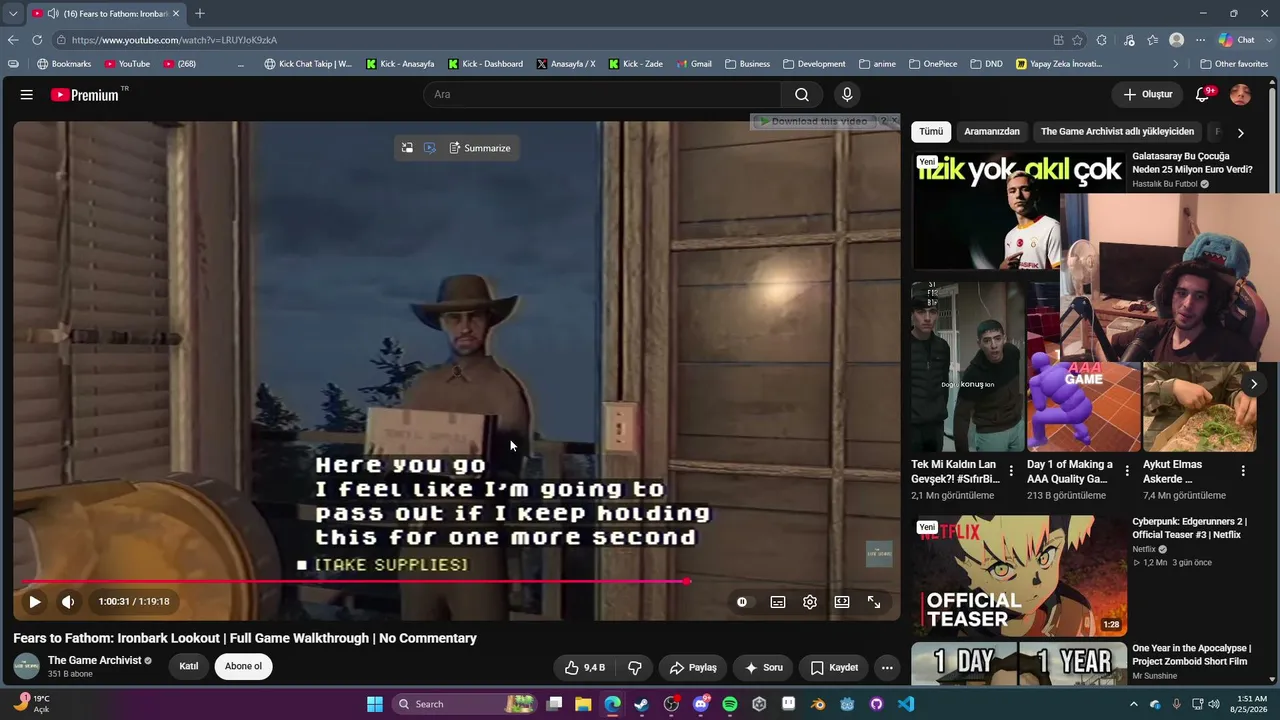
Task: Click Oluştur create button
Action: 1147,95
